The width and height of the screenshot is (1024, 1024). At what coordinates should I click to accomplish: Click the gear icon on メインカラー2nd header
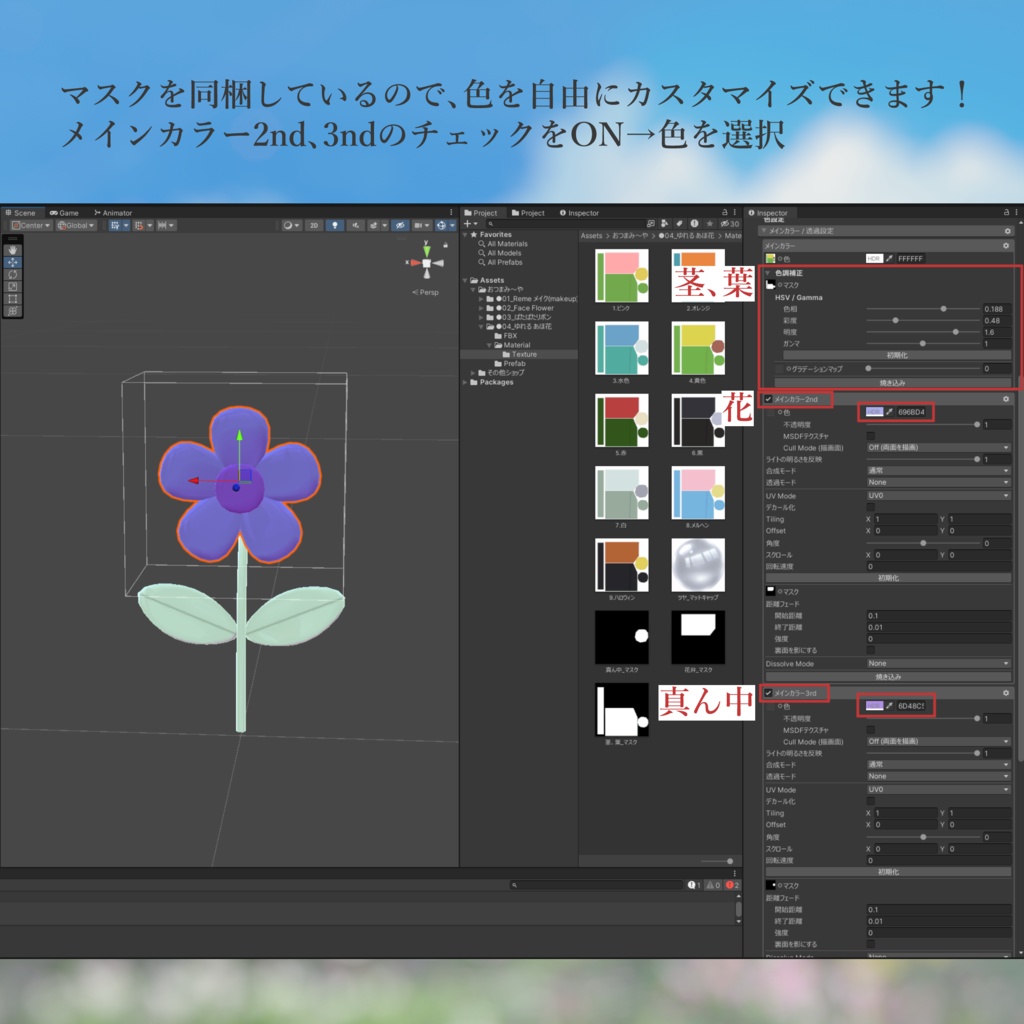(x=1006, y=398)
